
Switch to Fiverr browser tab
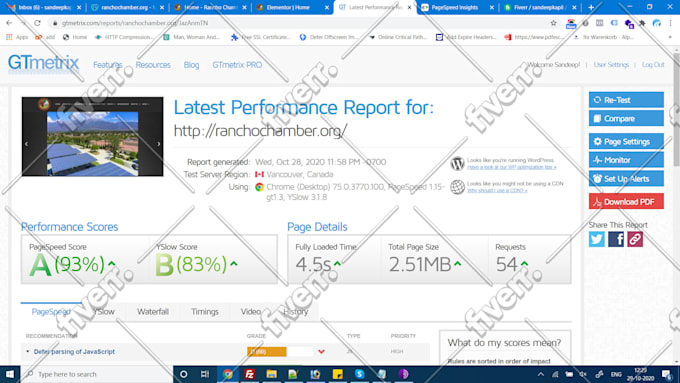[x=539, y=7]
